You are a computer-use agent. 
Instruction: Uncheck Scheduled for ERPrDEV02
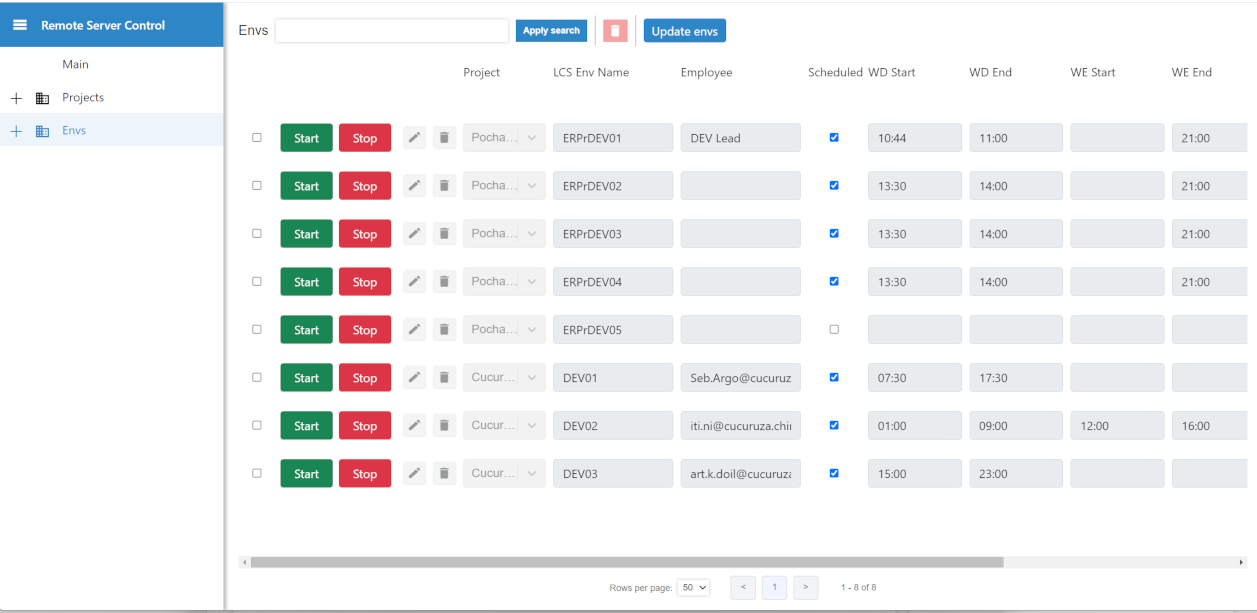point(834,186)
